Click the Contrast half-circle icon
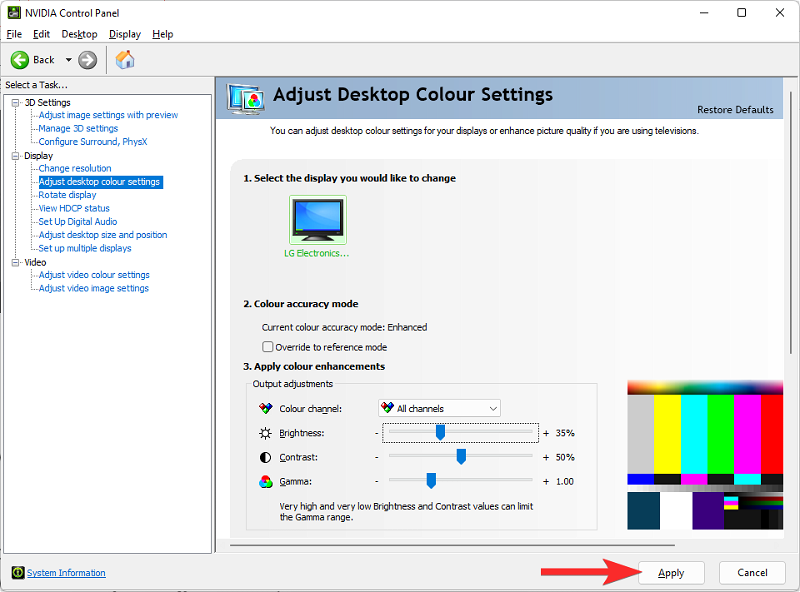The height and width of the screenshot is (592, 800). 263,456
